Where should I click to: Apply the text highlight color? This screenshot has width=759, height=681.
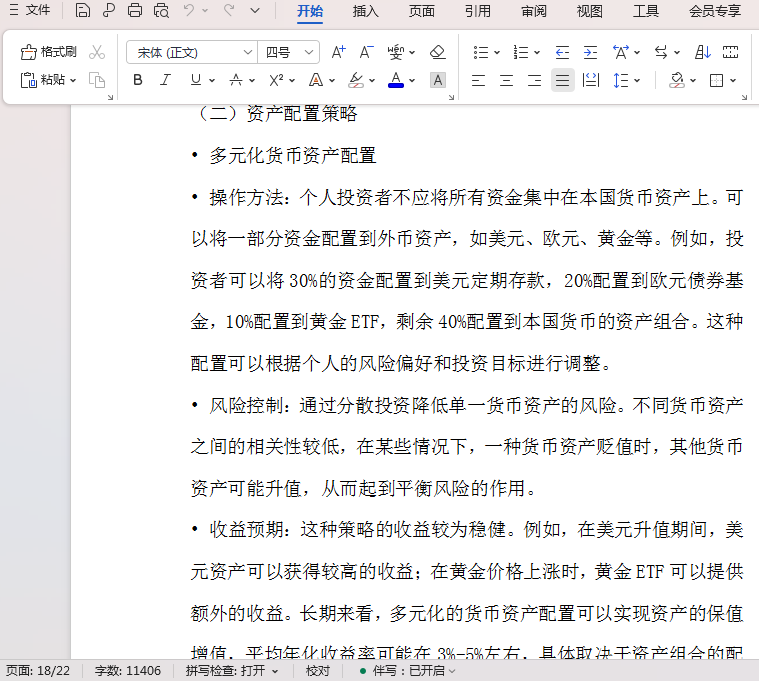(356, 80)
